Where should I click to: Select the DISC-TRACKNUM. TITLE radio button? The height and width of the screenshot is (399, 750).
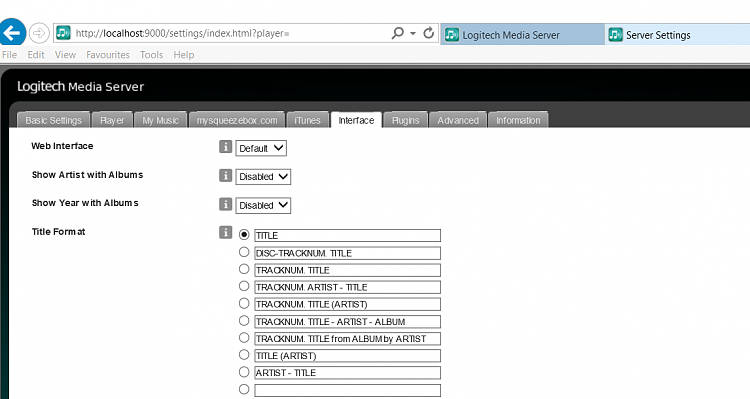(244, 252)
